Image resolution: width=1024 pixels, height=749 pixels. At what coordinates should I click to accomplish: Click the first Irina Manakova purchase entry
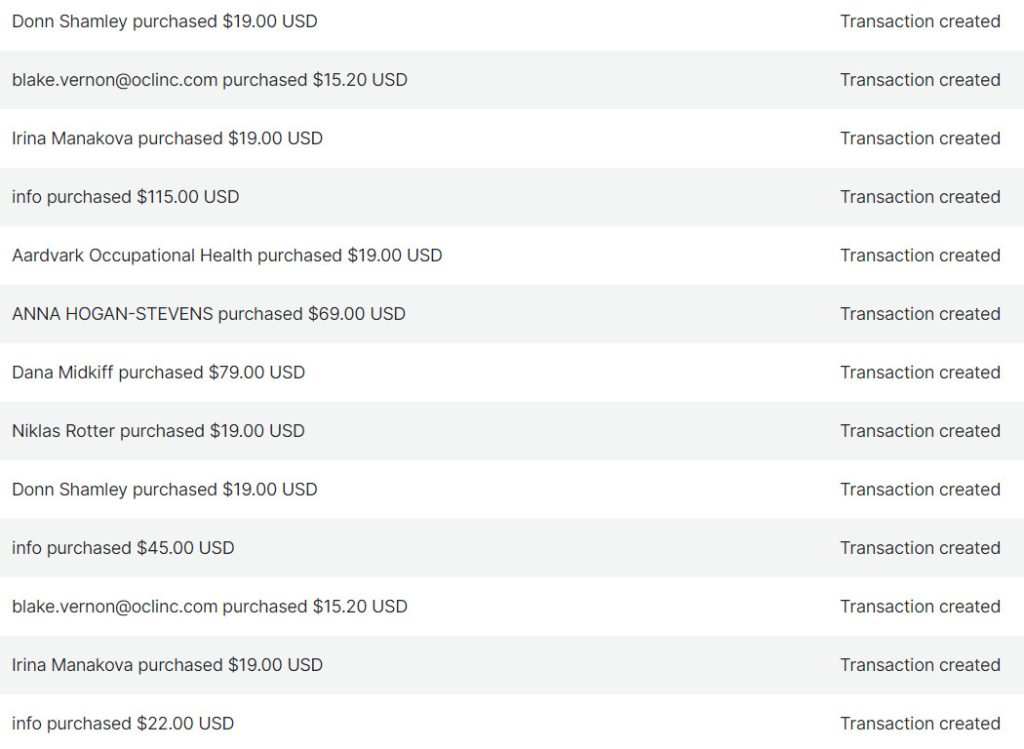(167, 139)
